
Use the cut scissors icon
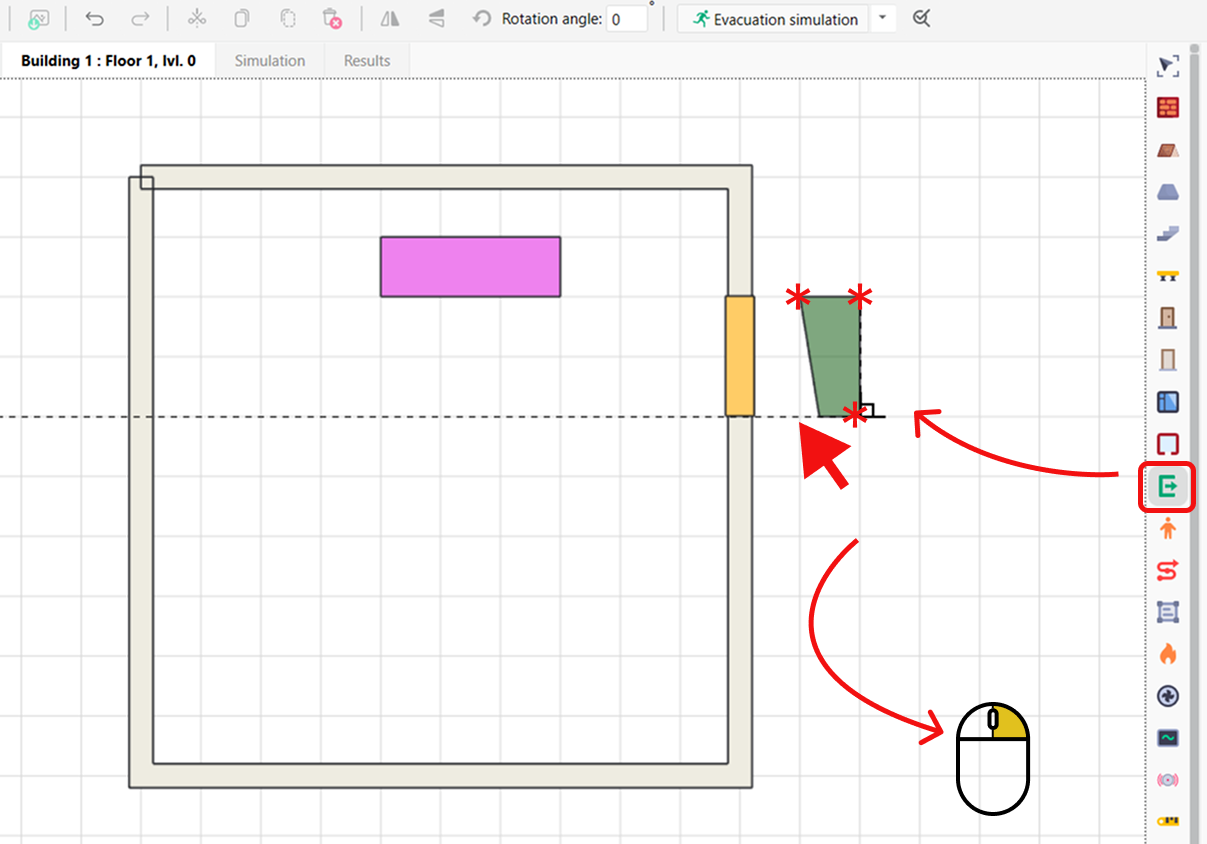[x=196, y=18]
